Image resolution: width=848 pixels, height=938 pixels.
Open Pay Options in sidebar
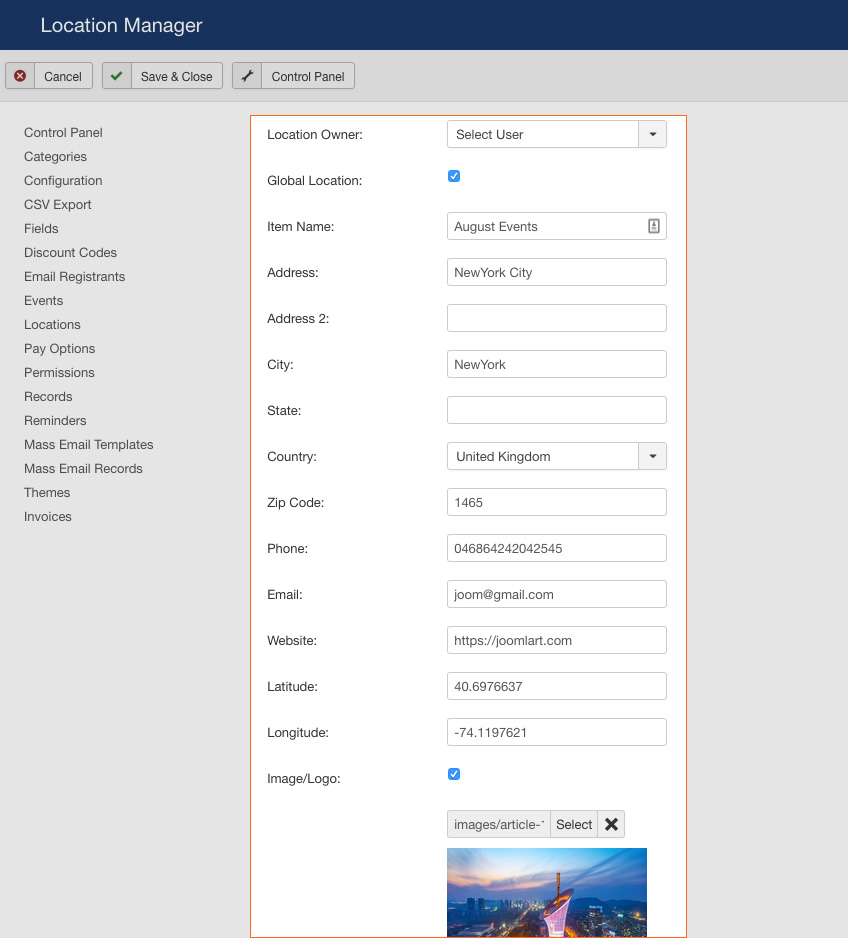click(60, 348)
